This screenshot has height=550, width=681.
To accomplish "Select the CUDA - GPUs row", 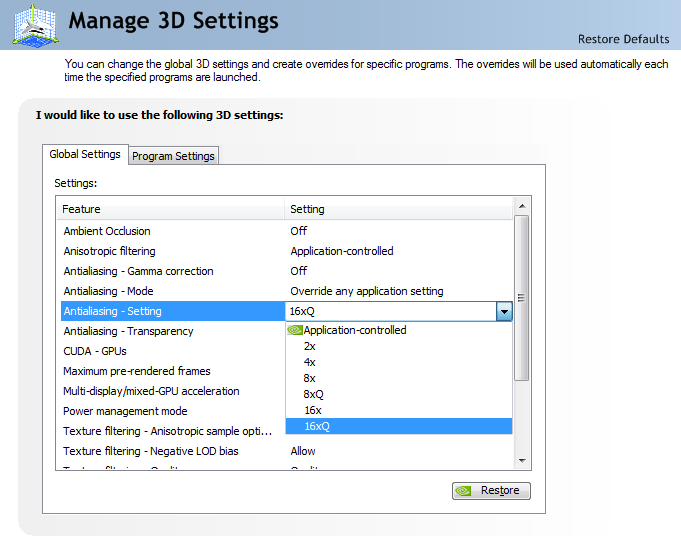I will coord(173,351).
